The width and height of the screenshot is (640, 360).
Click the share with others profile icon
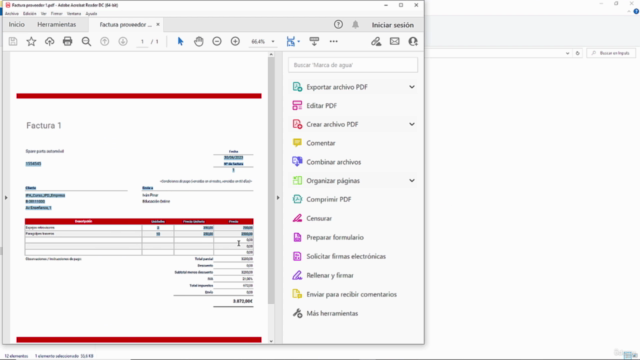413,41
